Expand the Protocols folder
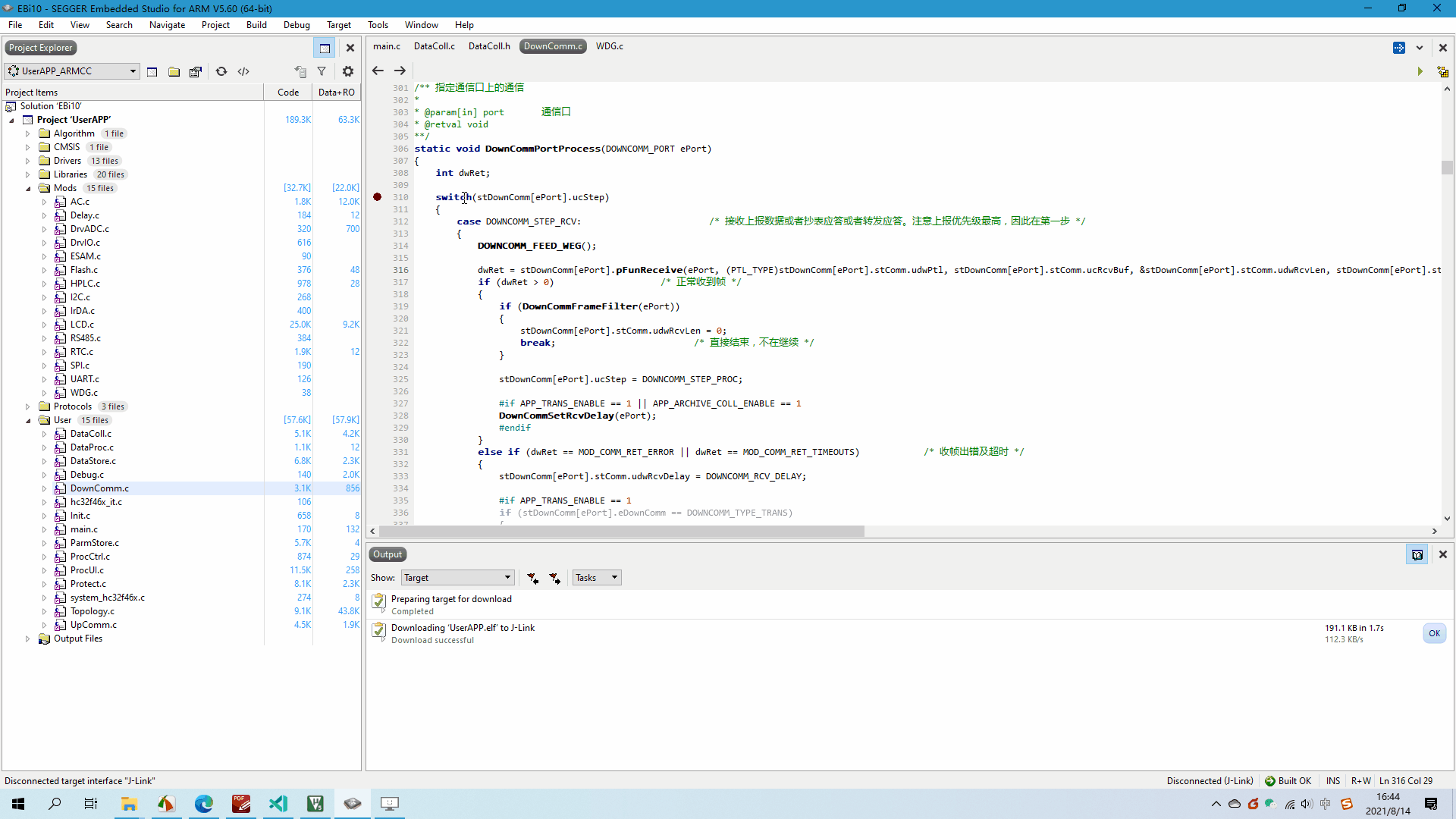The width and height of the screenshot is (1456, 819). [28, 406]
